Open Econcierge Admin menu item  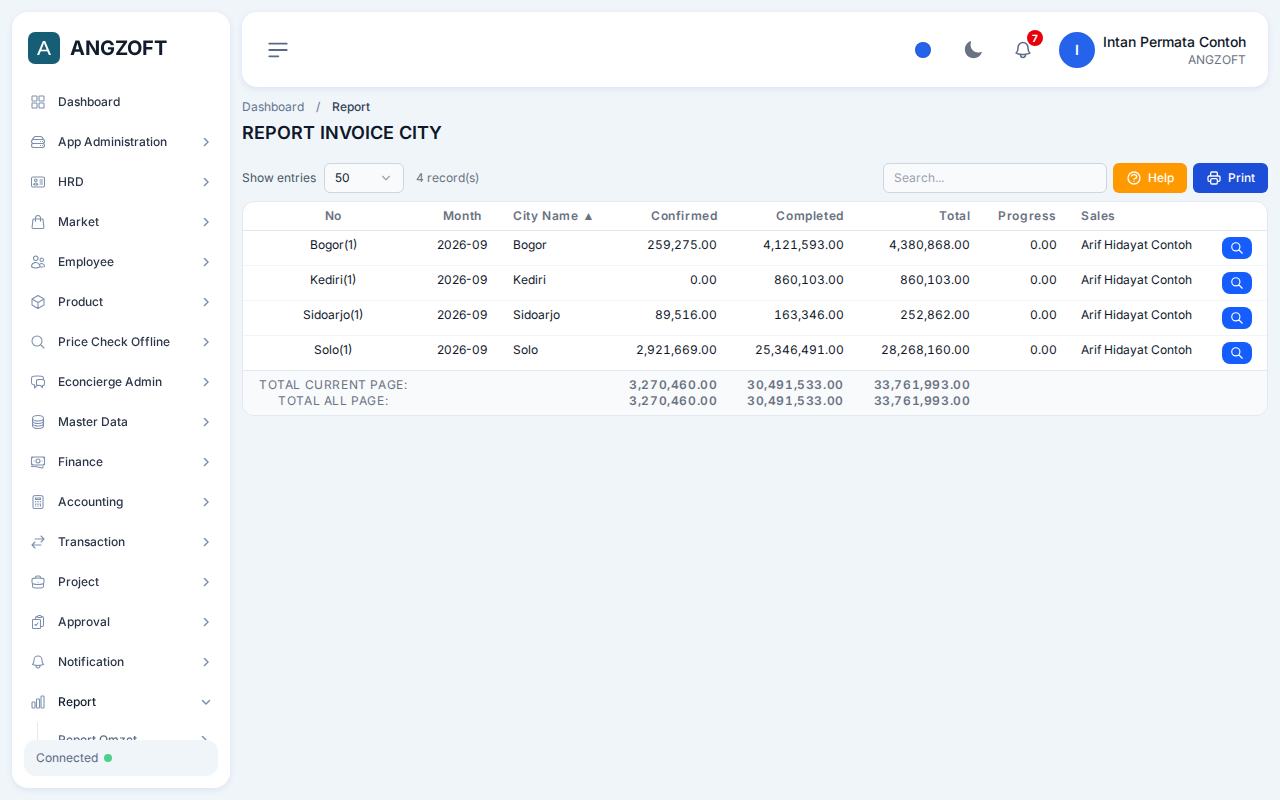pos(121,382)
